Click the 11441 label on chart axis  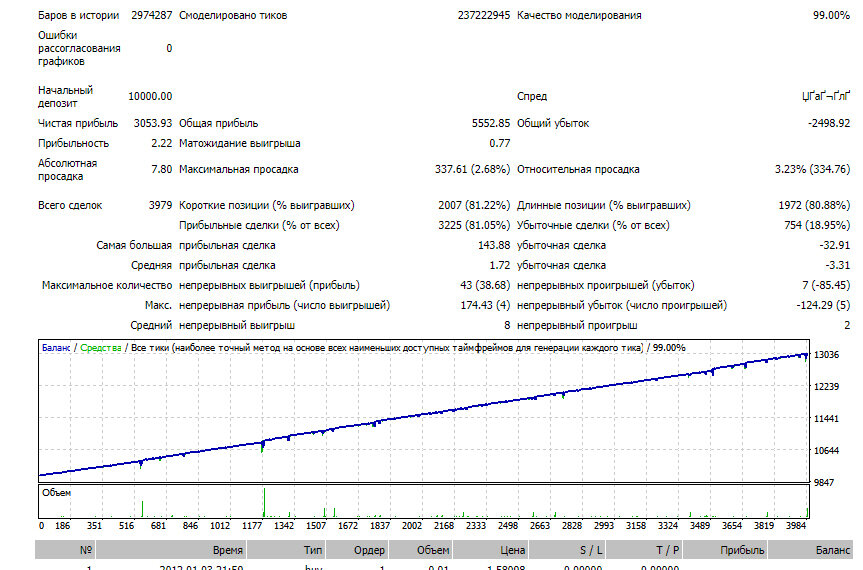click(826, 419)
